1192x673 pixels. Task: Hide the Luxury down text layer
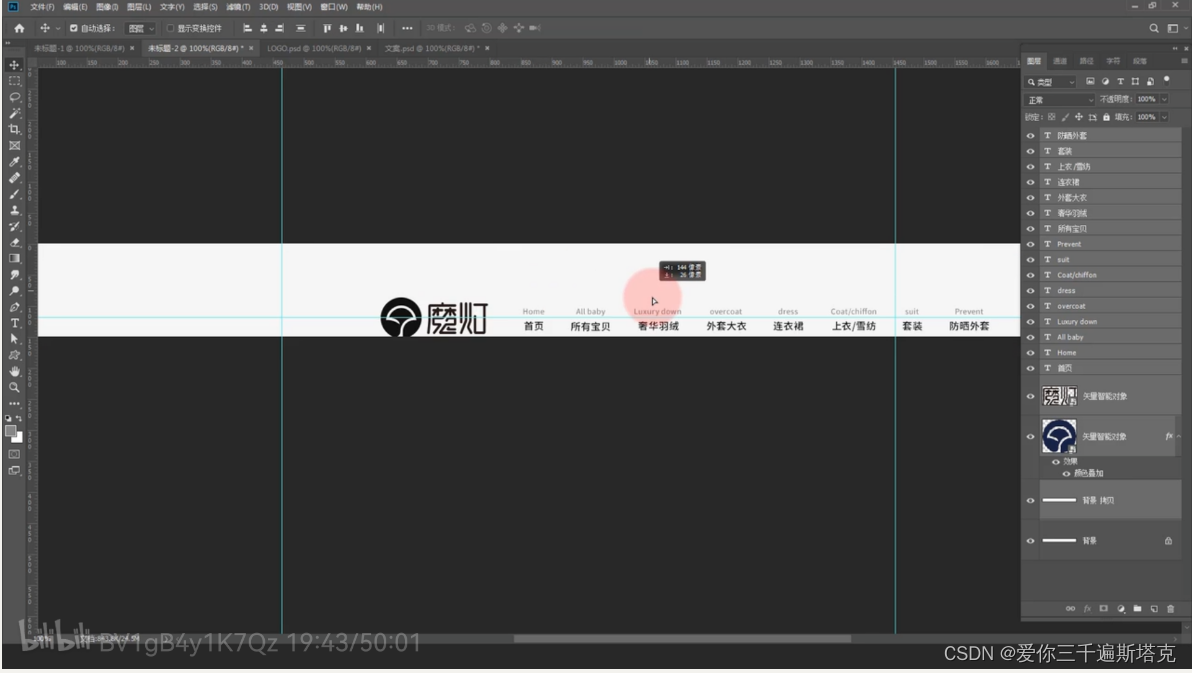coord(1031,322)
